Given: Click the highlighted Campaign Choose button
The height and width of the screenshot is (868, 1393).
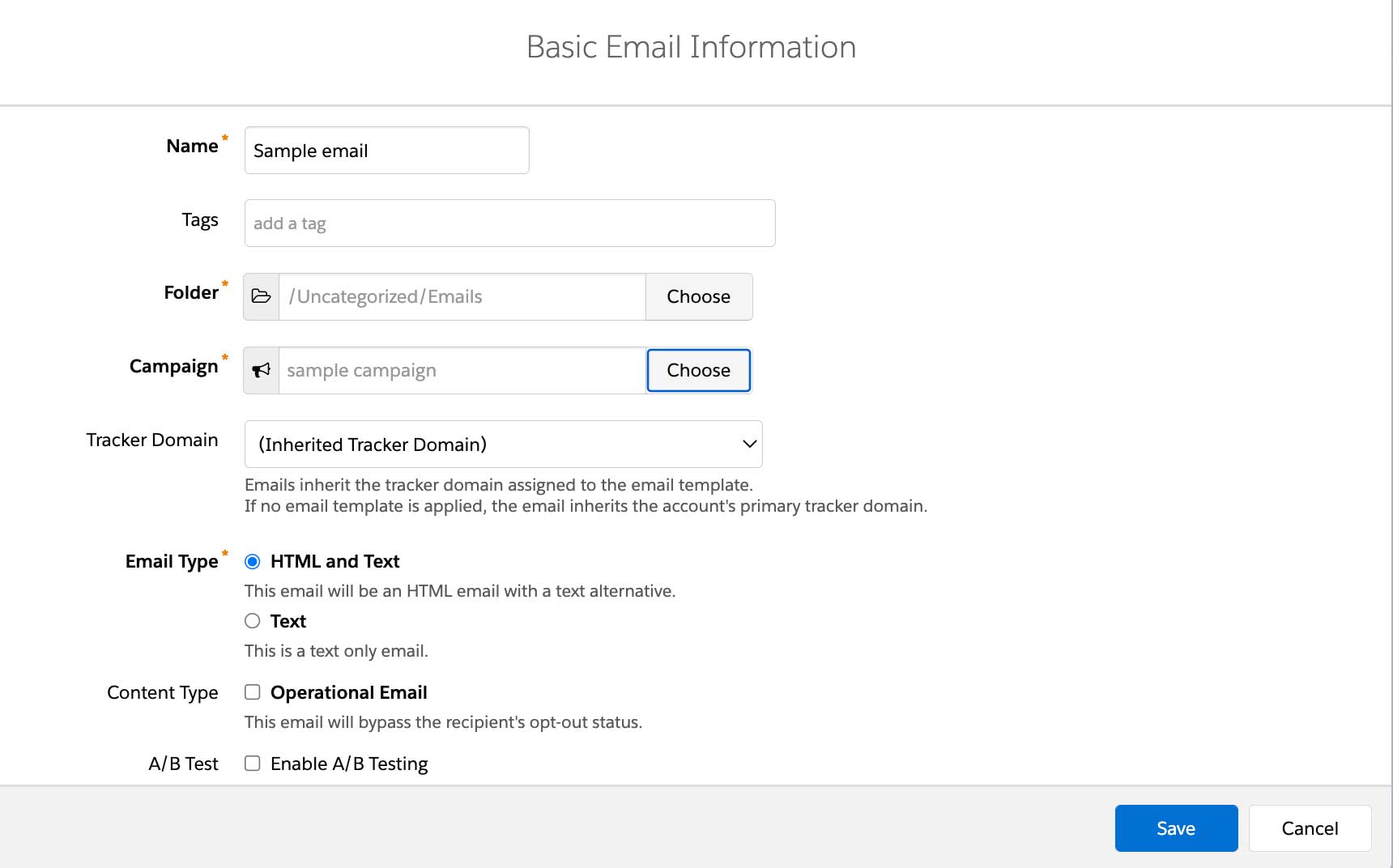Looking at the screenshot, I should click(698, 370).
